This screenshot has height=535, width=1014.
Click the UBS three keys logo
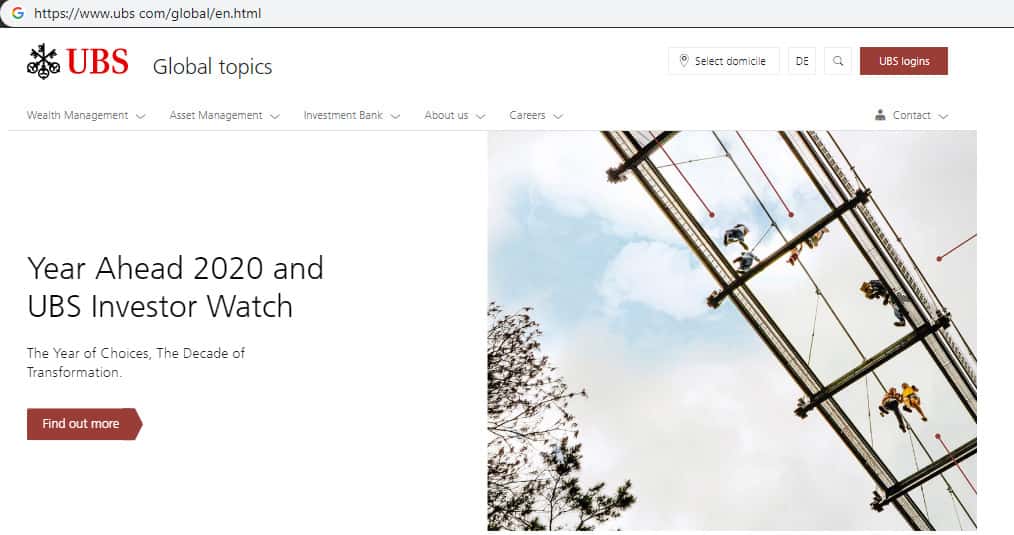tap(43, 61)
